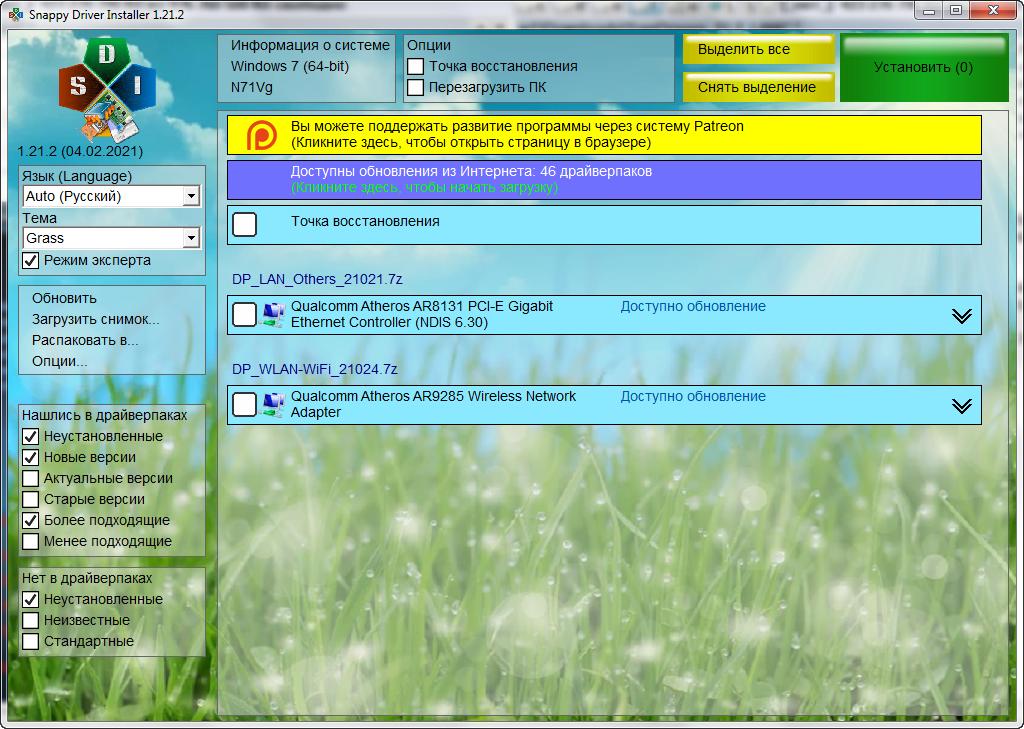Expand the AR9285 Wireless driver details chevron
Screen dimensions: 1024x729
coord(961,406)
